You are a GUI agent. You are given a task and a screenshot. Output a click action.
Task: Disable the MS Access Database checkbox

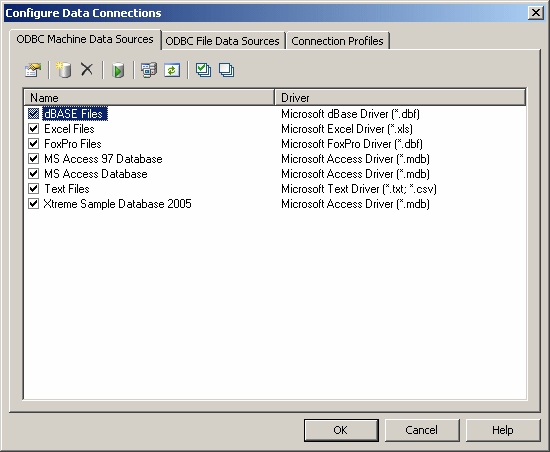[33, 174]
